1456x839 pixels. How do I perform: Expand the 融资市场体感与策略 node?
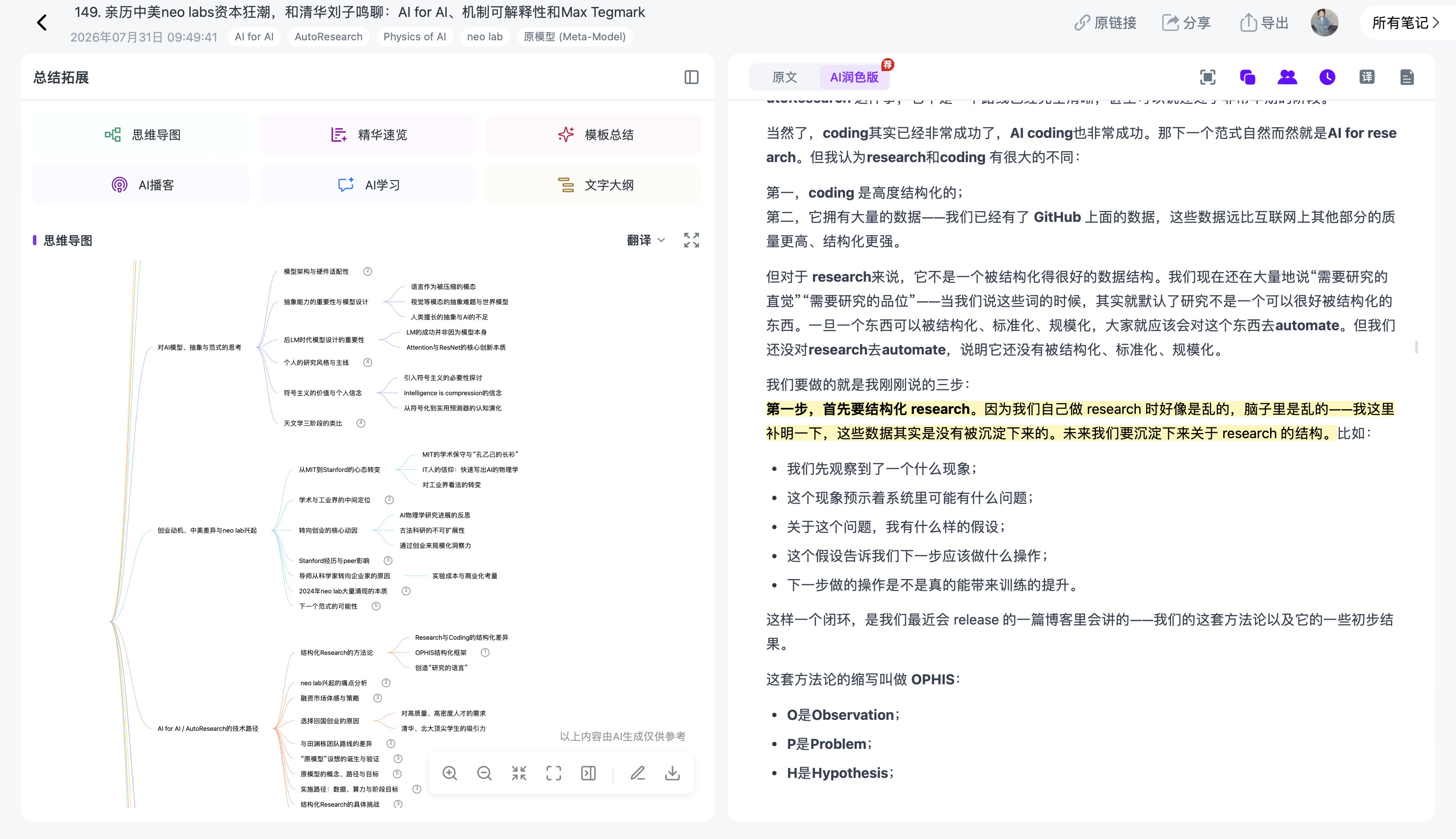377,698
